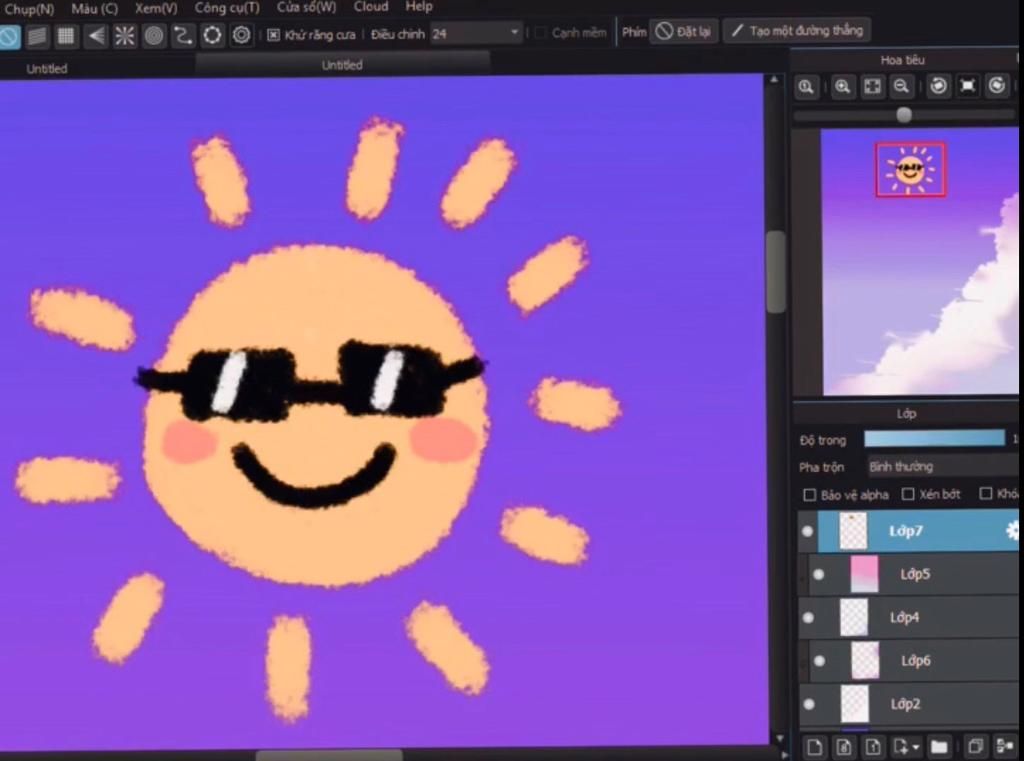The image size is (1024, 761).
Task: Click the canvas vertical scrollbar
Action: coord(775,273)
